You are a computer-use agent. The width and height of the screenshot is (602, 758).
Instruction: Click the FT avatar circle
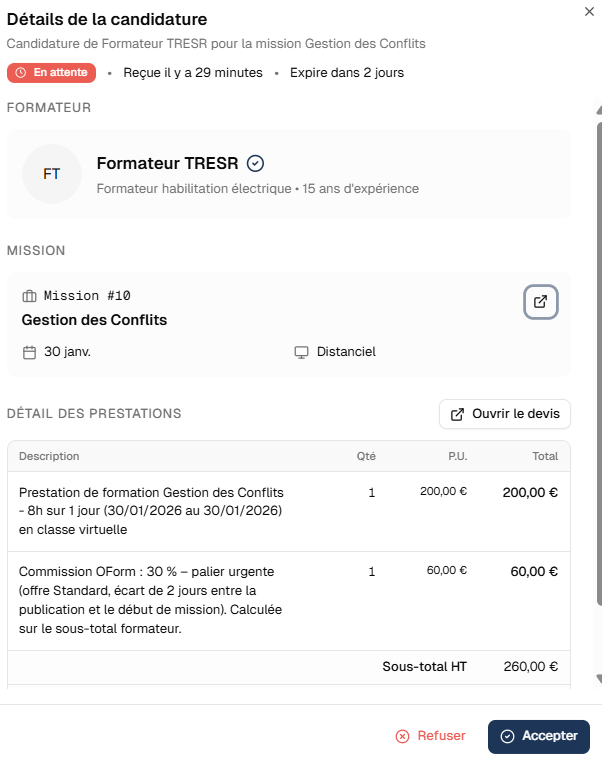coord(52,174)
